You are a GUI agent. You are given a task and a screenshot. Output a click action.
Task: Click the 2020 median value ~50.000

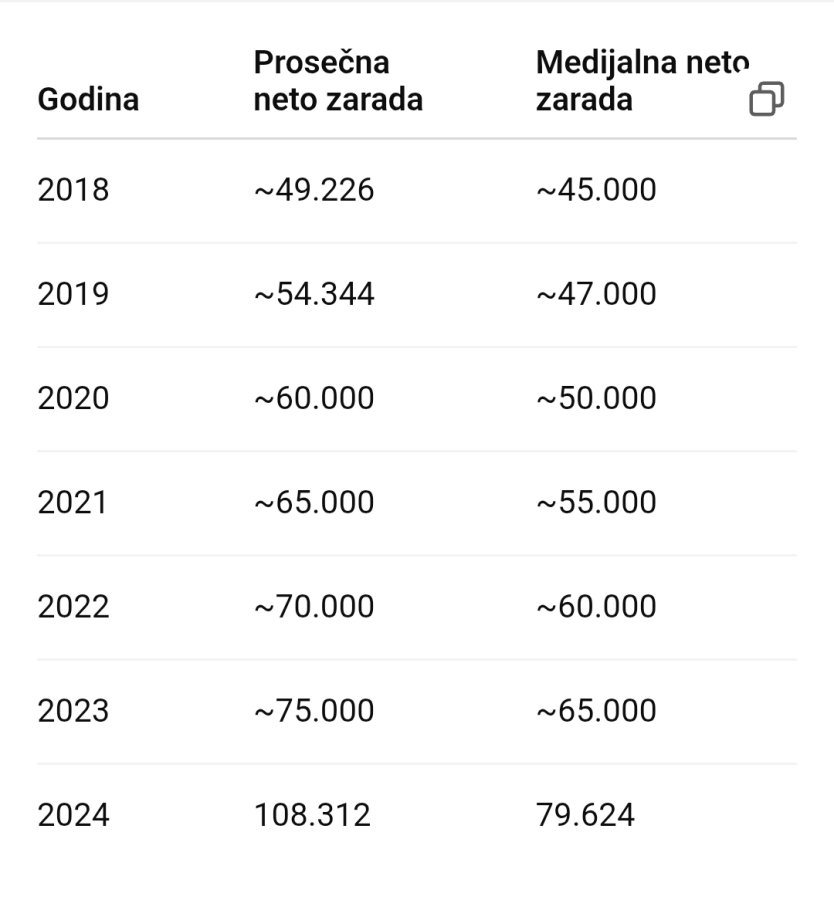[596, 398]
